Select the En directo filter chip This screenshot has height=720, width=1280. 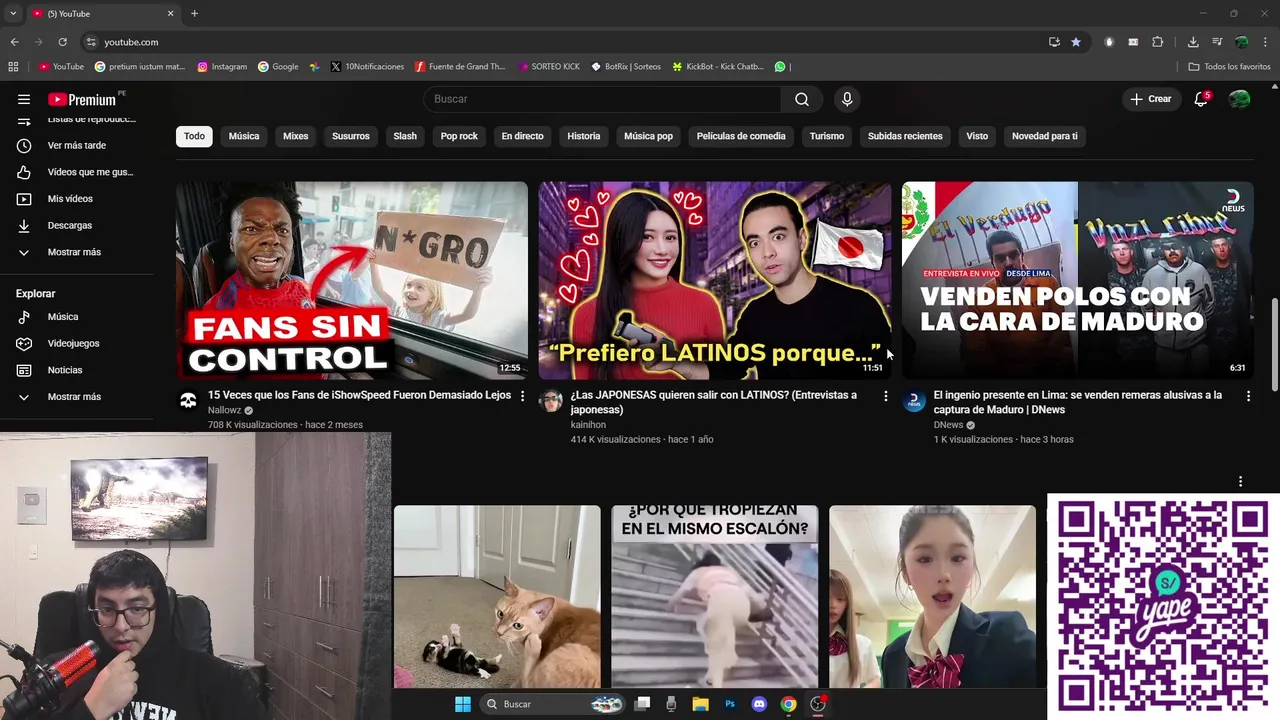522,136
